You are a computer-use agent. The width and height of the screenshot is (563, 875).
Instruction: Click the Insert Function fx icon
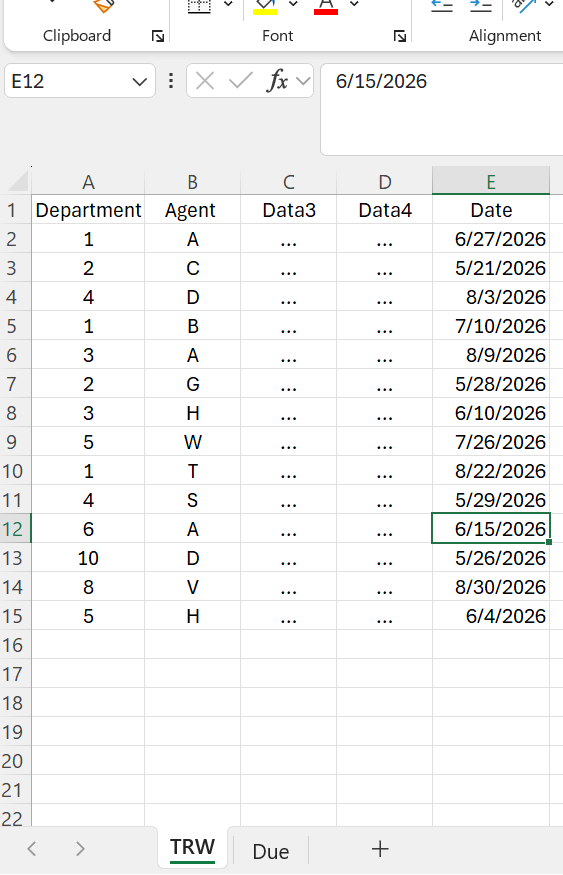click(277, 81)
